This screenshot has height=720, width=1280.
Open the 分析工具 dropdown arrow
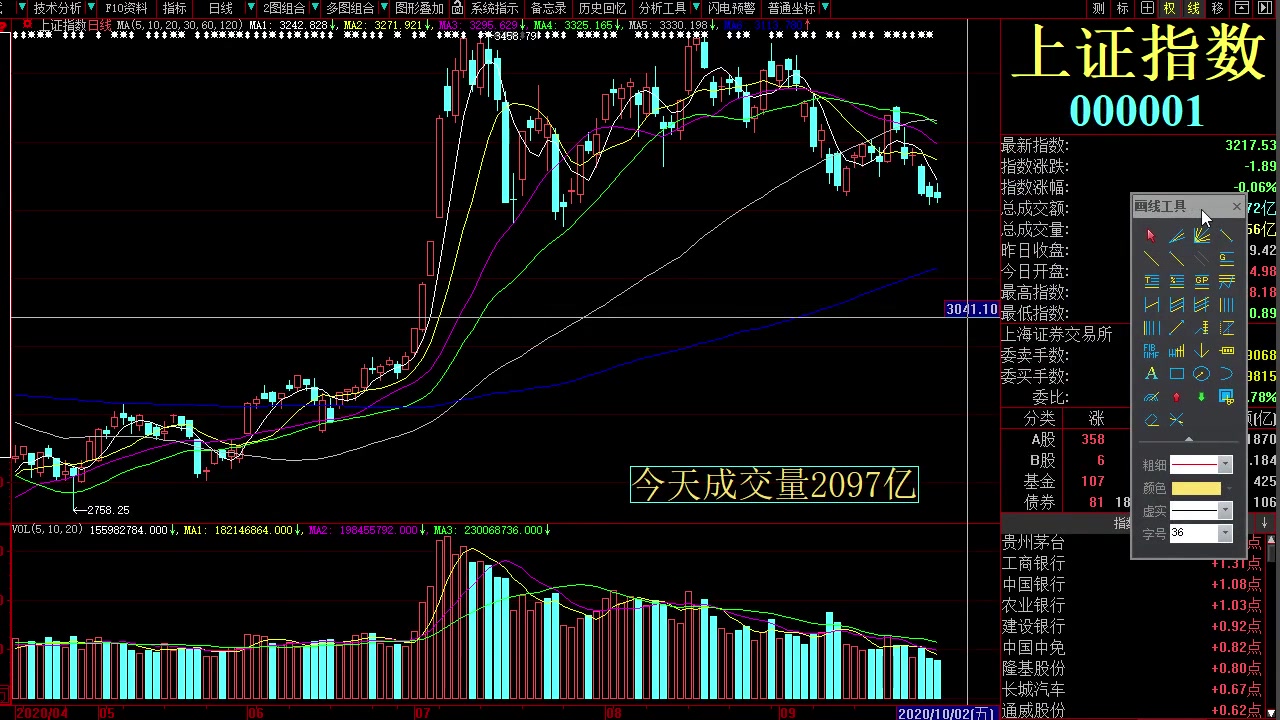pos(695,8)
